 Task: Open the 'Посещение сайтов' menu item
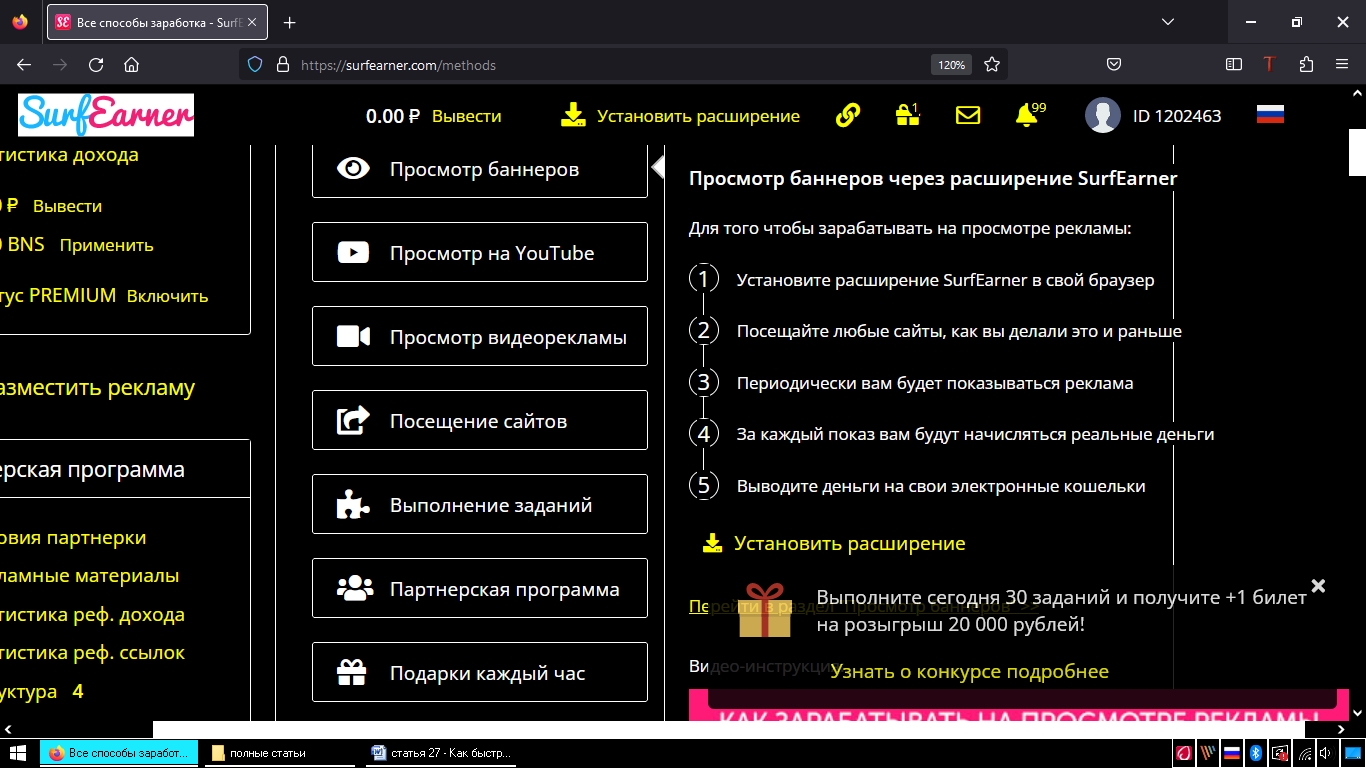[480, 421]
